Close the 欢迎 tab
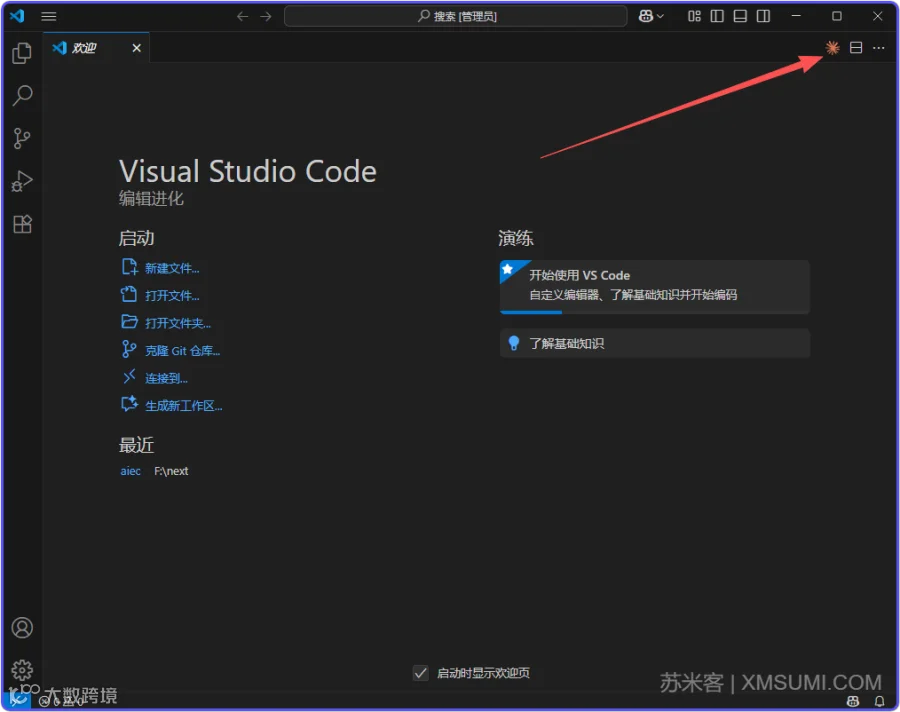This screenshot has width=900, height=712. click(x=137, y=48)
